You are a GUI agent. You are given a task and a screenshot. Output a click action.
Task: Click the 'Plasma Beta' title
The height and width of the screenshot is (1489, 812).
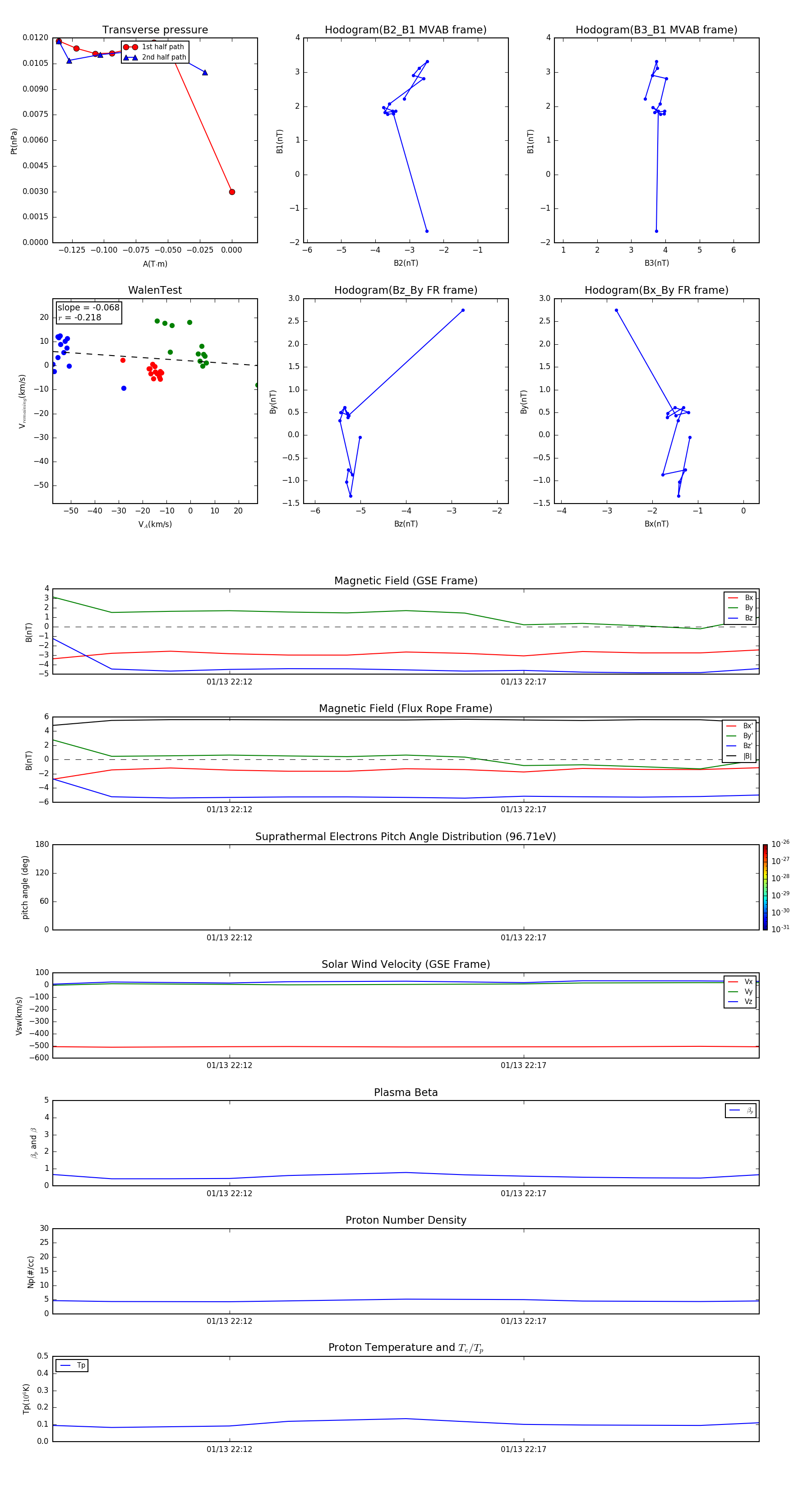(406, 1093)
